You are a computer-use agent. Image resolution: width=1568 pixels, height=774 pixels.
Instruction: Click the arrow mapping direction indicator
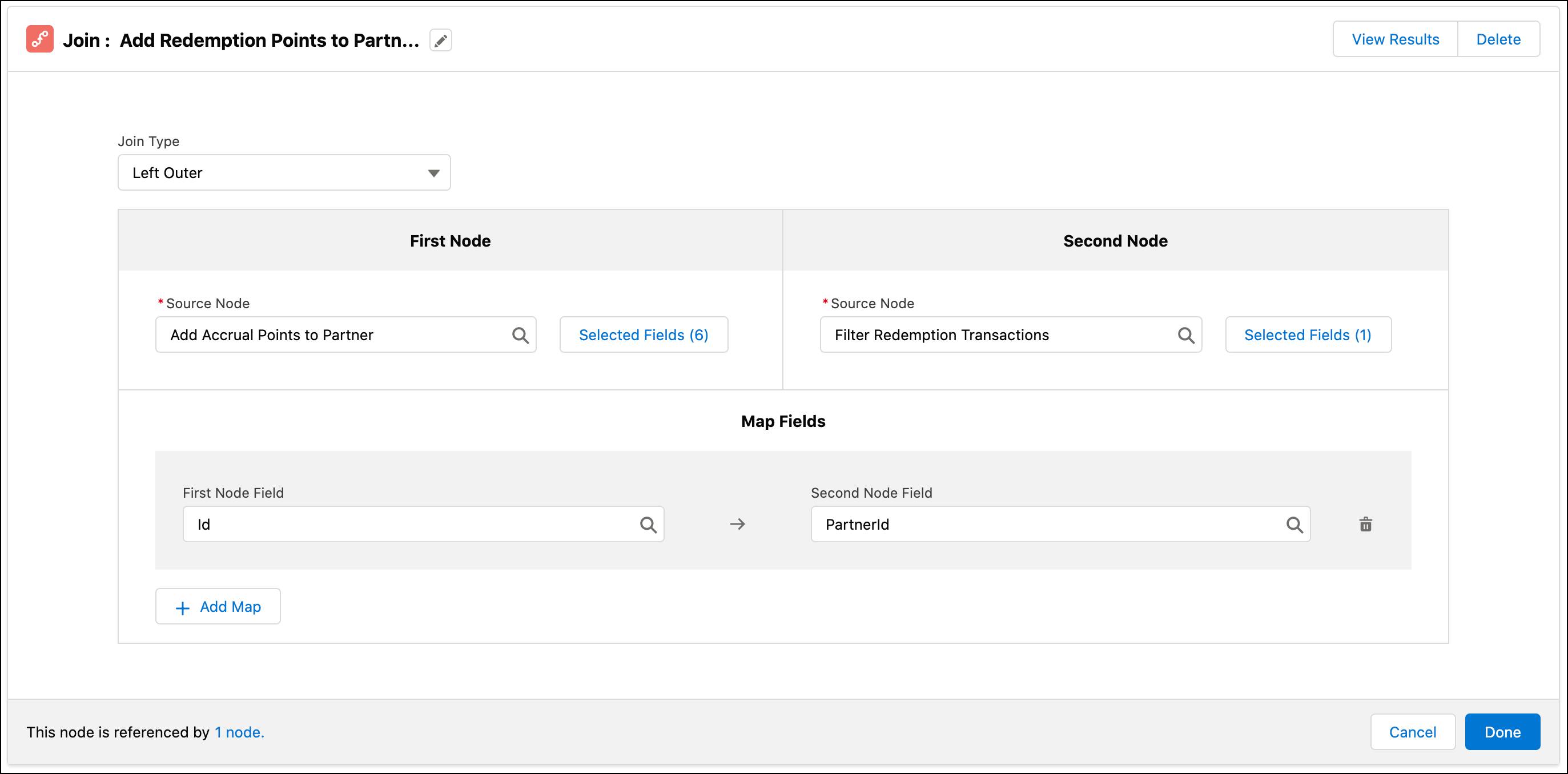click(736, 524)
